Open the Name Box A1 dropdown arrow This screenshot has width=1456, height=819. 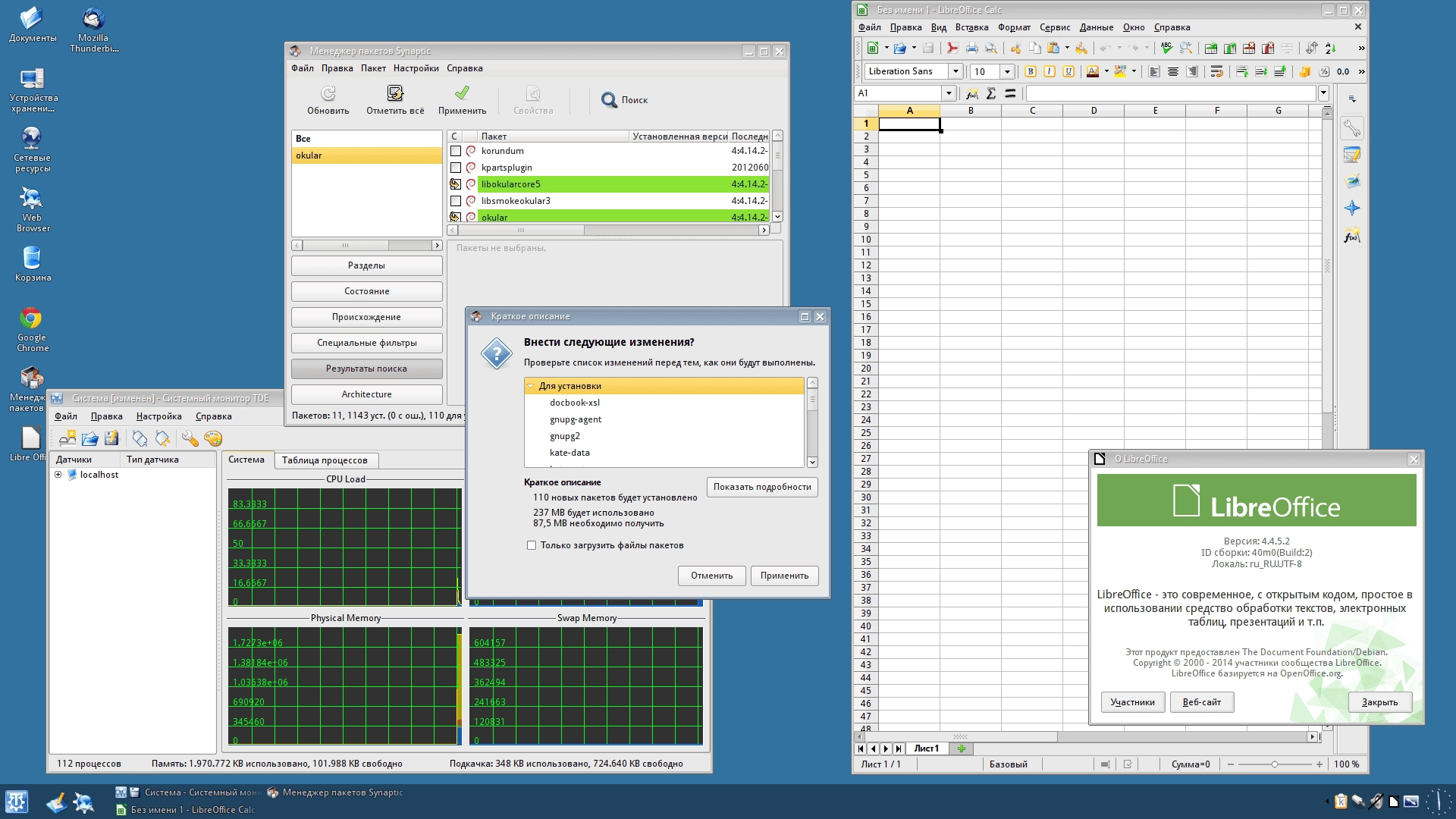tap(948, 93)
